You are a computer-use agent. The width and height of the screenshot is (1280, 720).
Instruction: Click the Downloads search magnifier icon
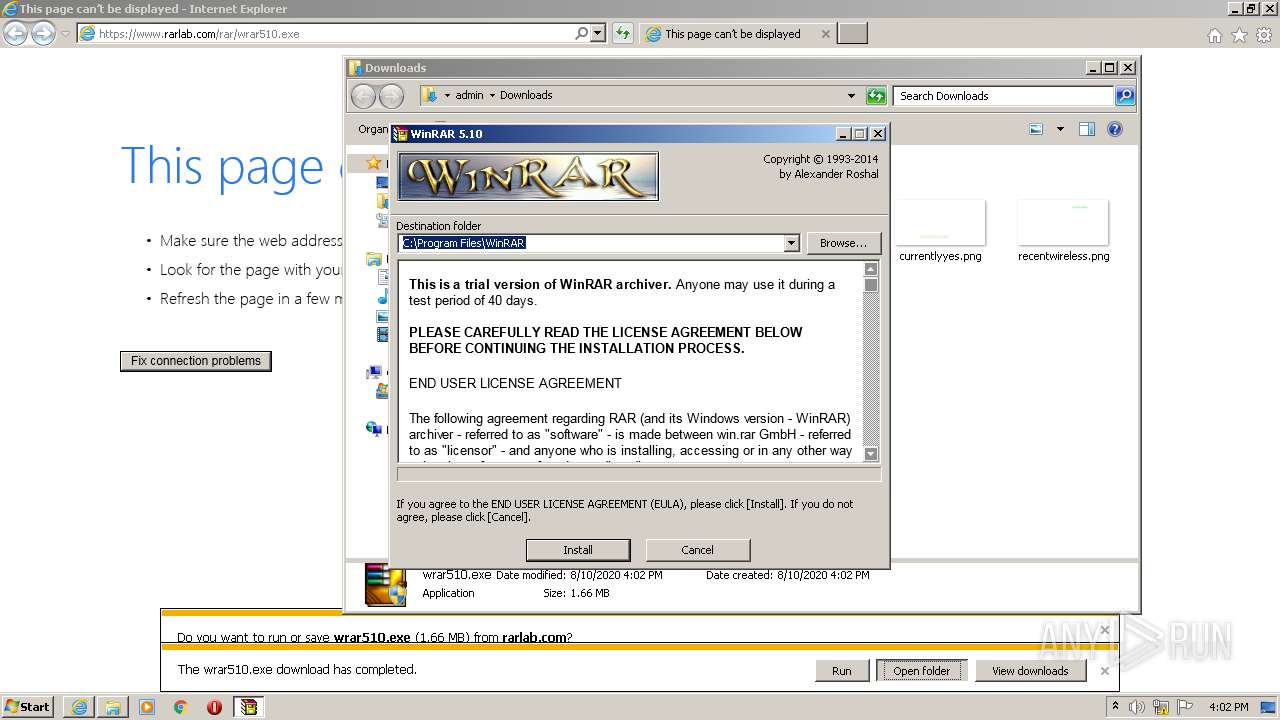[1125, 96]
